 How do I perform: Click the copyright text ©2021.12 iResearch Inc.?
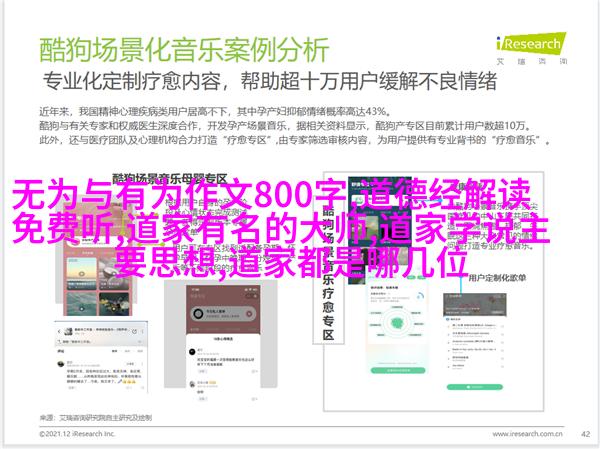tap(77, 434)
